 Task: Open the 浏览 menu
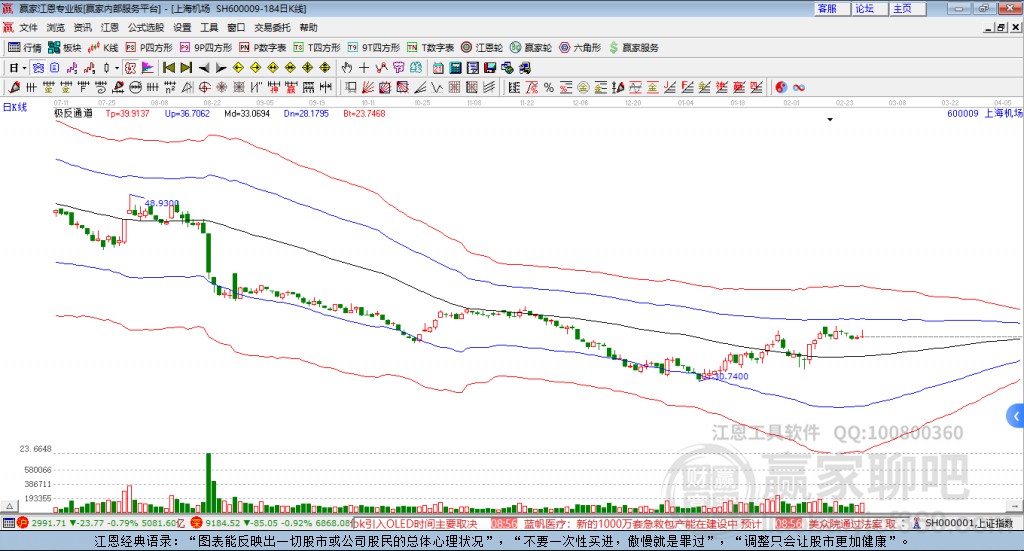click(x=56, y=27)
